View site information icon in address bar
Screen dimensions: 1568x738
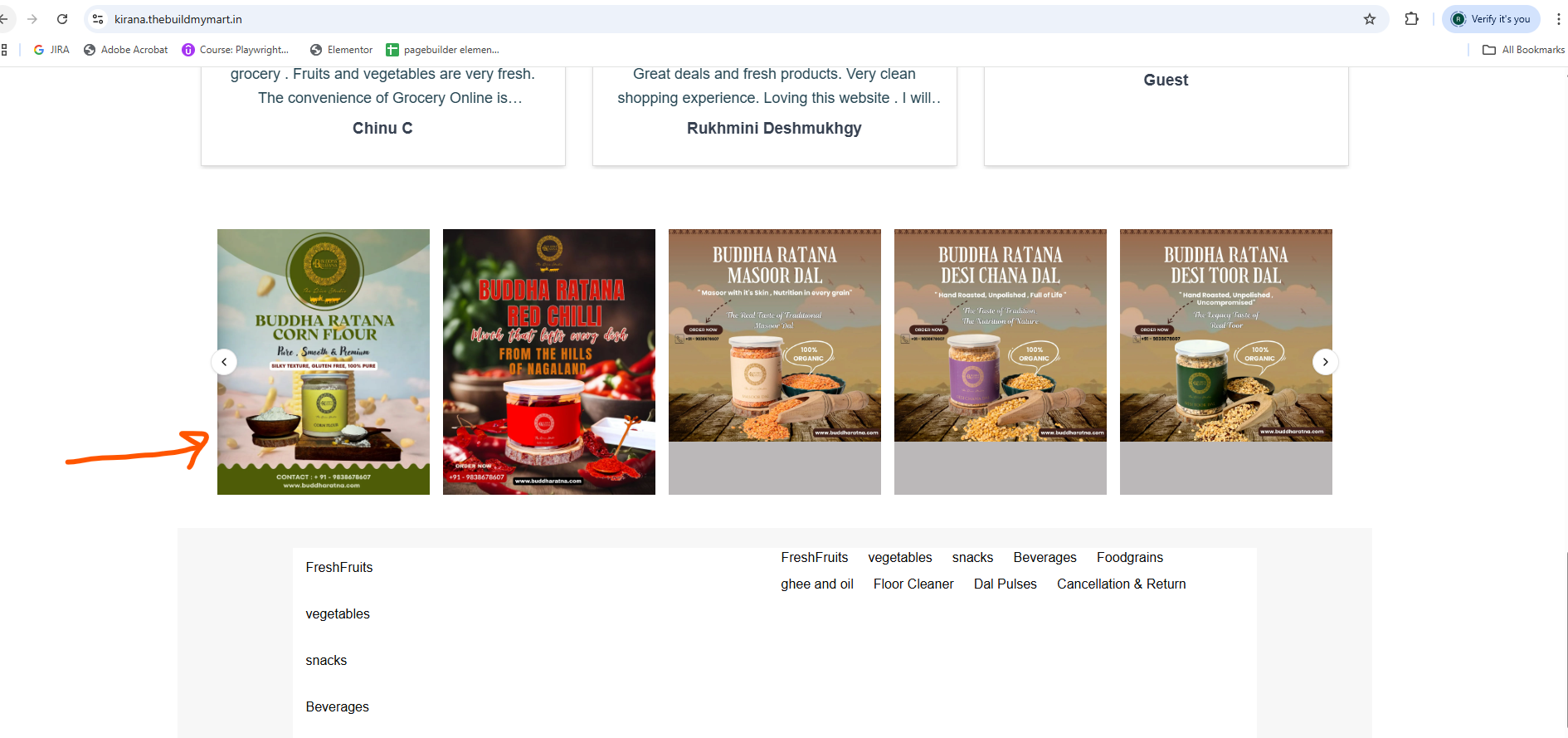(98, 19)
